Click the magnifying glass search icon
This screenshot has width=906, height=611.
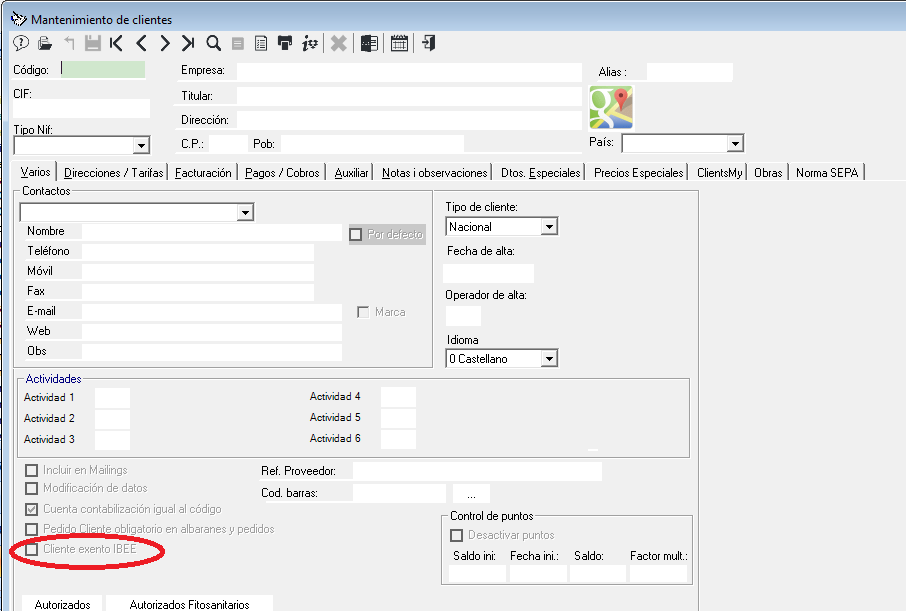point(213,43)
